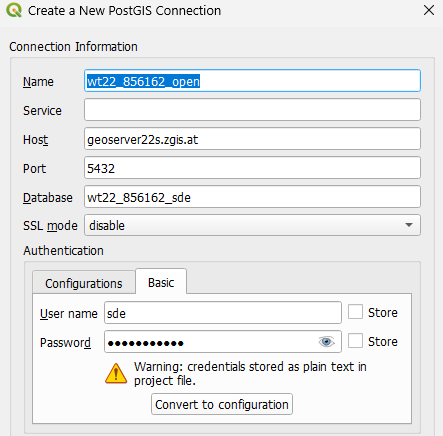Click the Convert to configuration button

[222, 404]
